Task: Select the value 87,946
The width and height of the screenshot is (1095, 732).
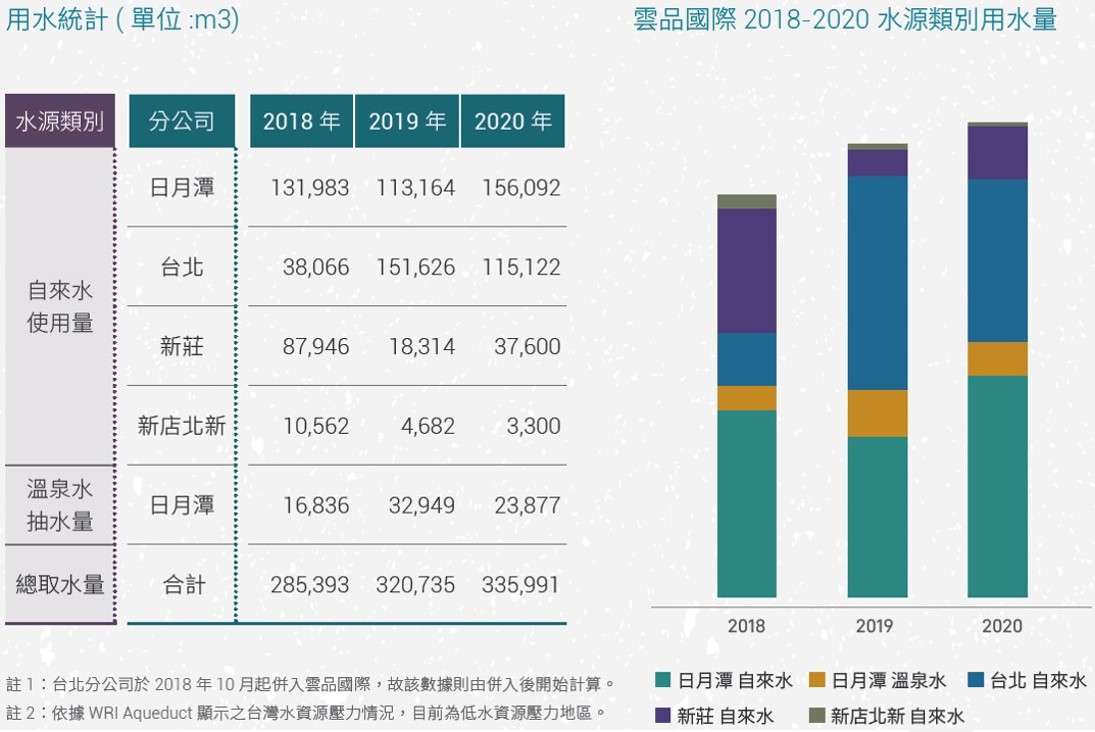Action: click(316, 346)
